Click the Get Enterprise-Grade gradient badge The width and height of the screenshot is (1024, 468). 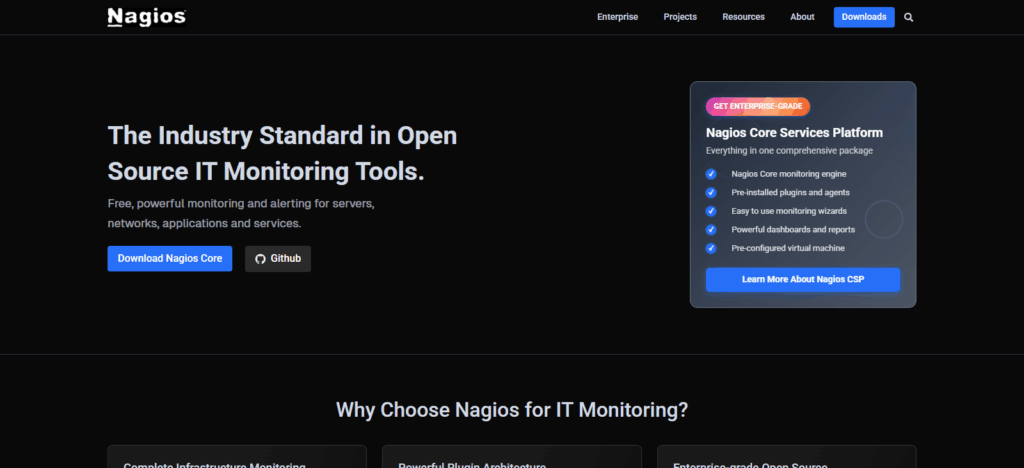click(757, 106)
